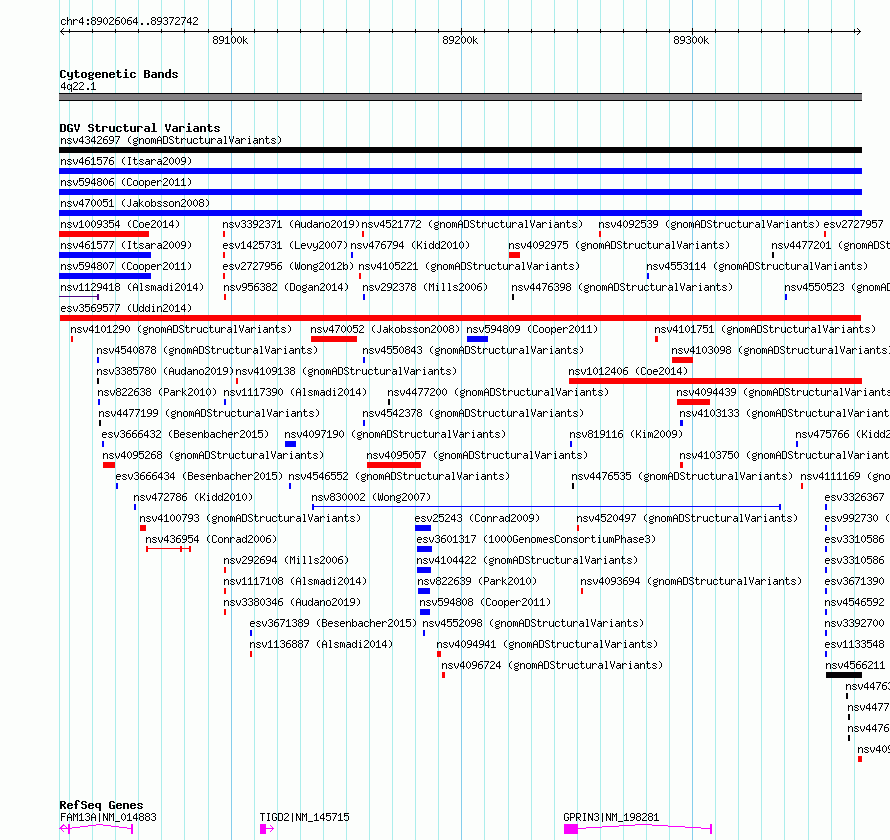Select the red nsv1012406 (Coe2014) bar

pyautogui.click(x=715, y=381)
